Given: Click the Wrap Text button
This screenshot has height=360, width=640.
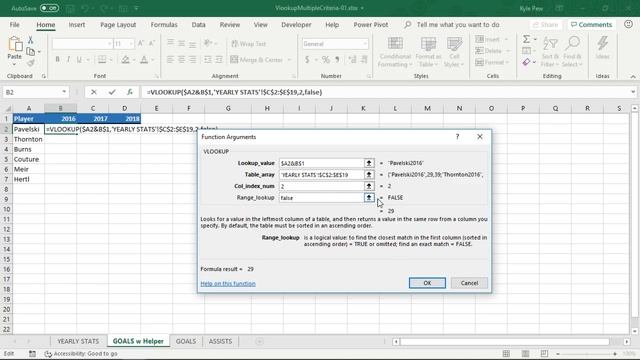Looking at the screenshot, I should click(249, 44).
